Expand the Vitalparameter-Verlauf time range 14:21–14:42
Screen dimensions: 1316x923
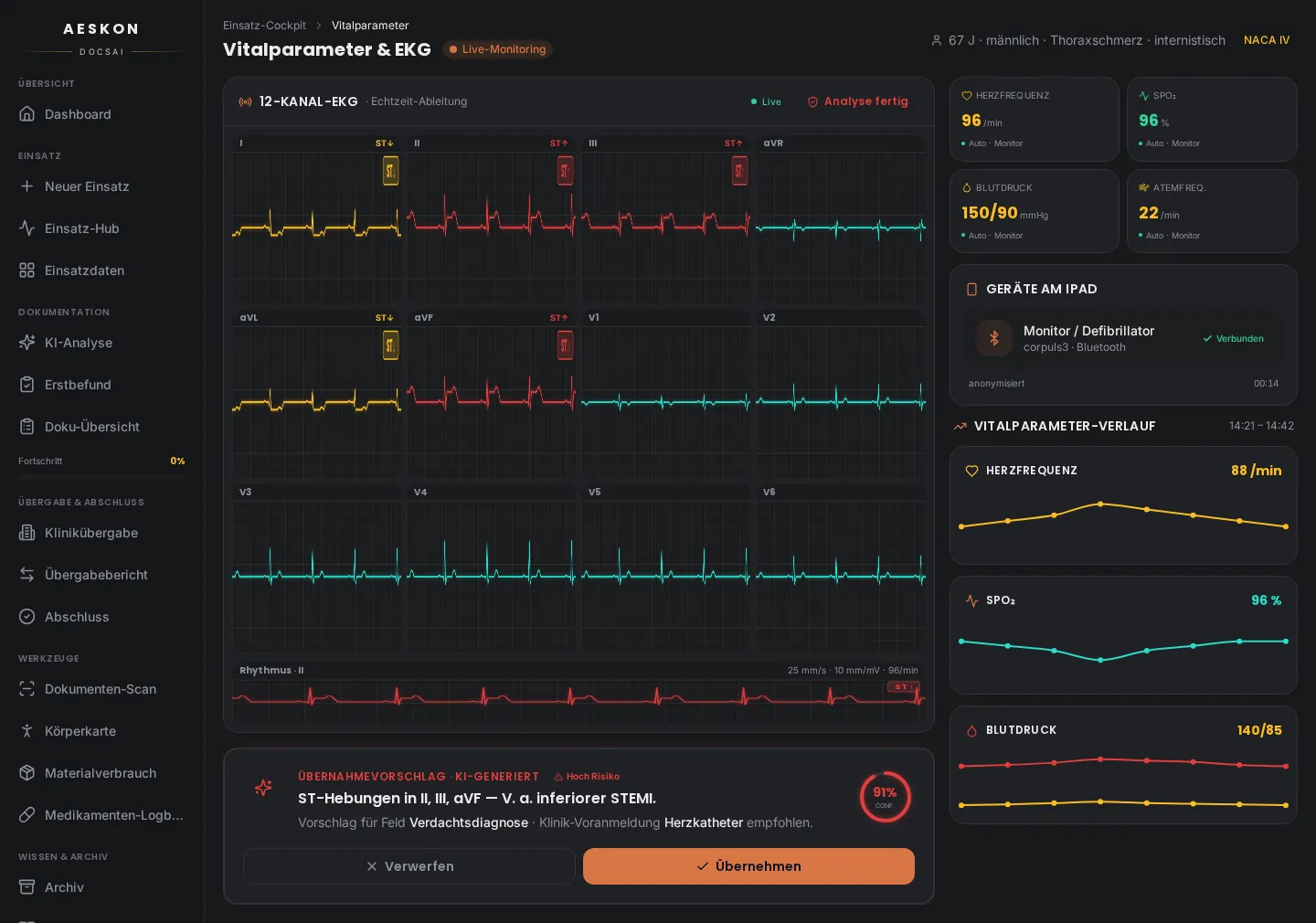tap(1261, 426)
